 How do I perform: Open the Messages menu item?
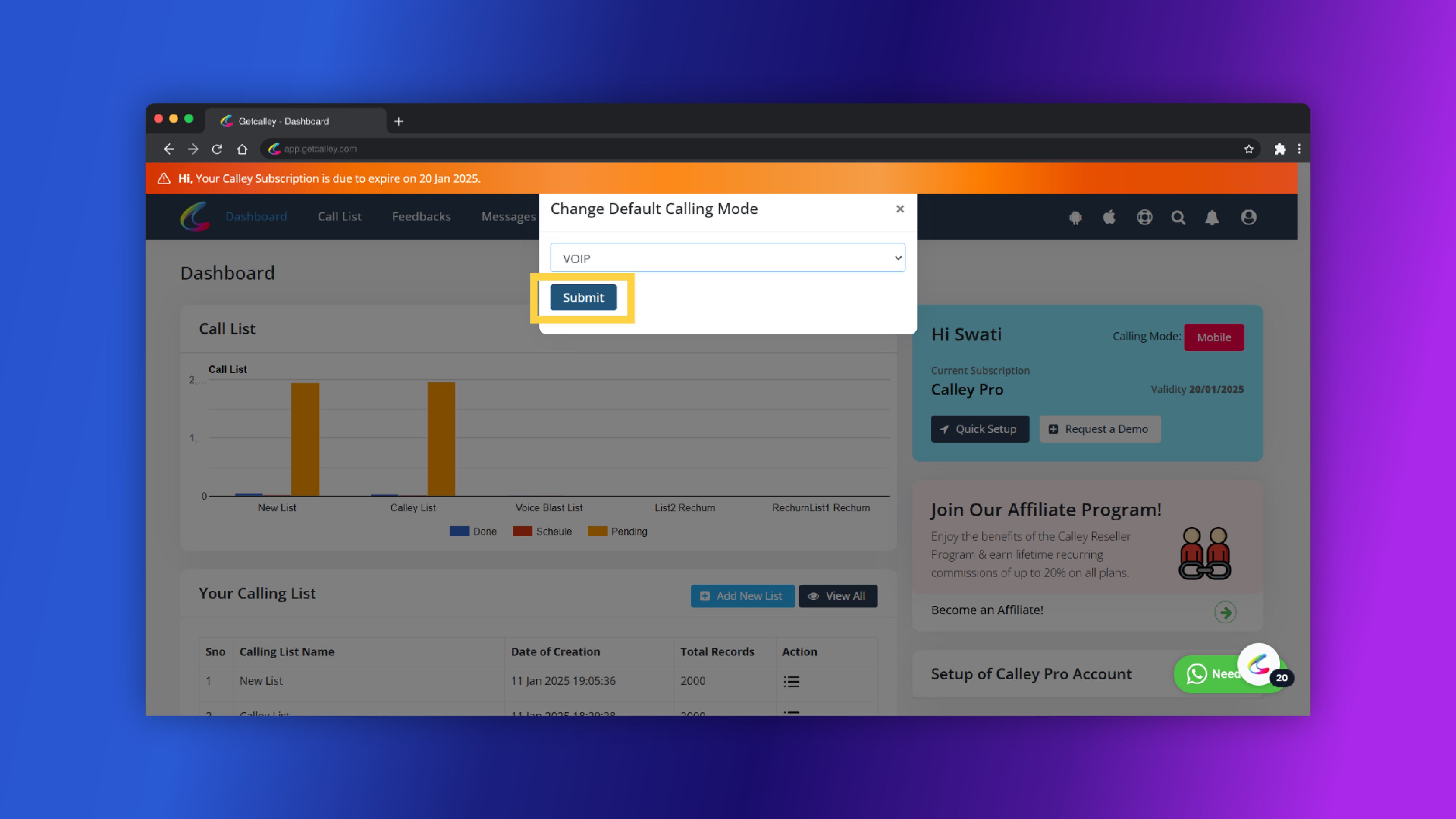(x=509, y=217)
